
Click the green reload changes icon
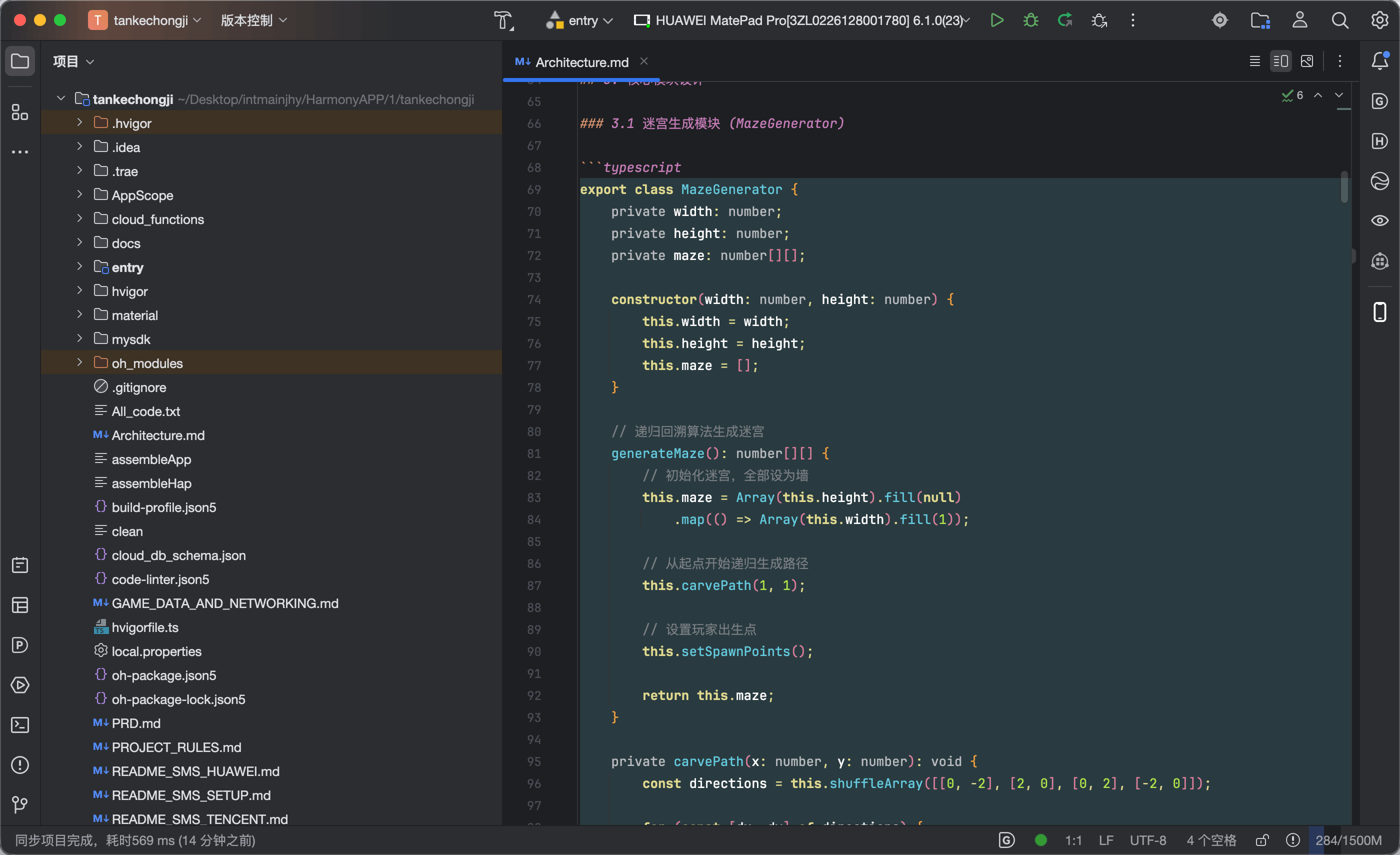[1065, 20]
